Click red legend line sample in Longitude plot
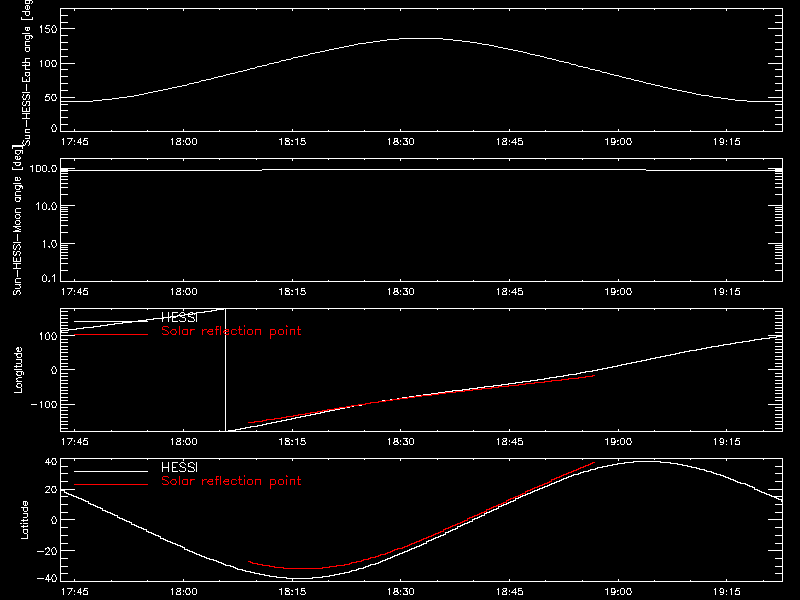The height and width of the screenshot is (600, 800). [x=111, y=335]
